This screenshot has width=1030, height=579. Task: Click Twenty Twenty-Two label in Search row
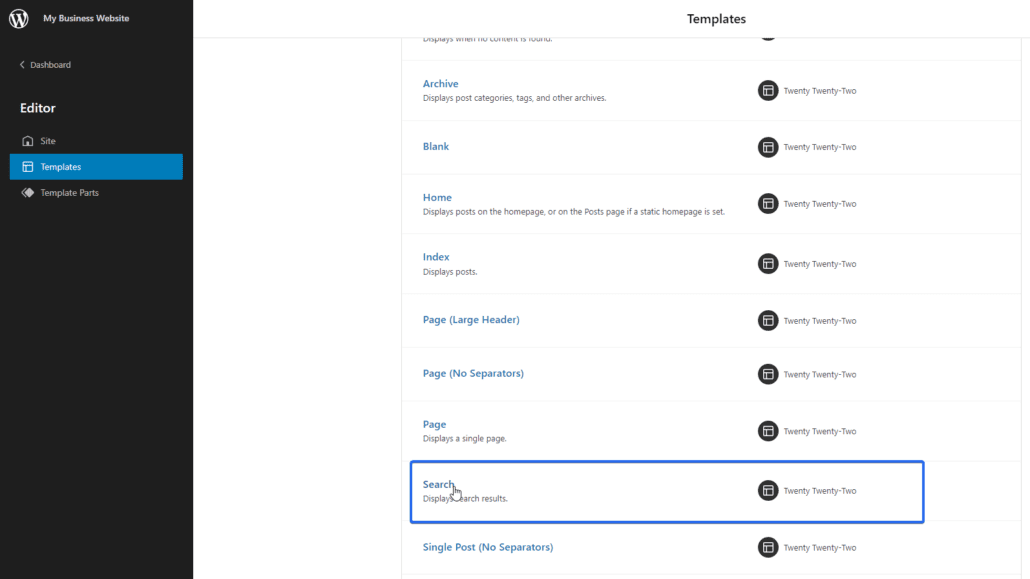(820, 491)
